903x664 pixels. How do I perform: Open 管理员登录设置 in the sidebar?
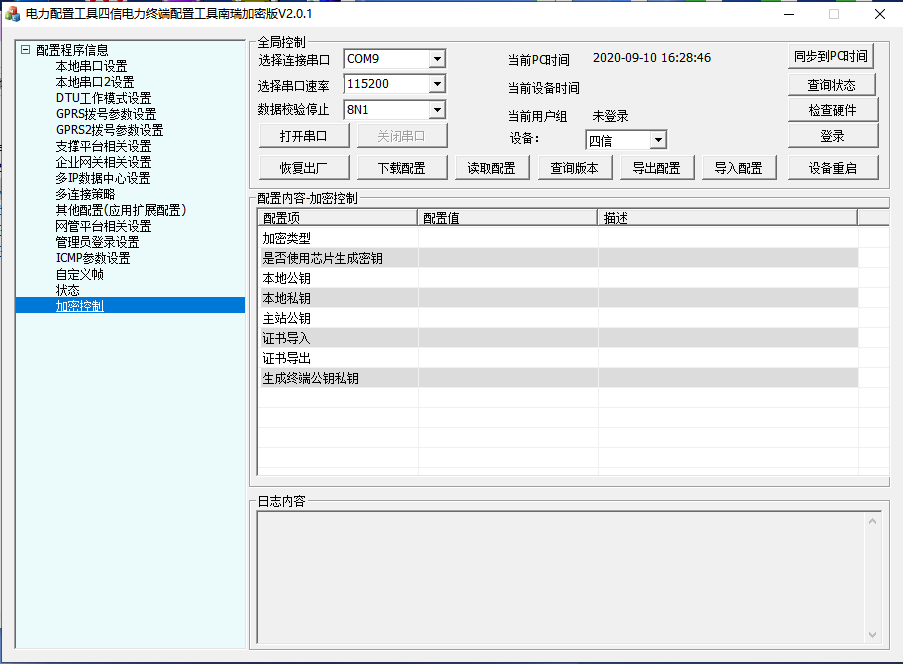[97, 242]
